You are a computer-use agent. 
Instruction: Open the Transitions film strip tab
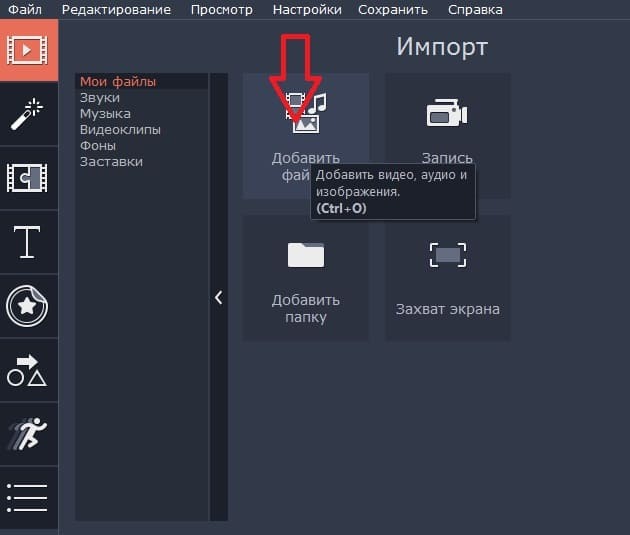(x=26, y=177)
